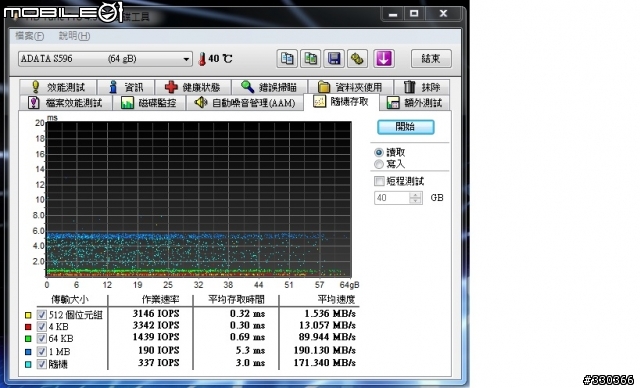The image size is (640, 388).
Task: Click the thermometer temperature icon
Action: 202,59
